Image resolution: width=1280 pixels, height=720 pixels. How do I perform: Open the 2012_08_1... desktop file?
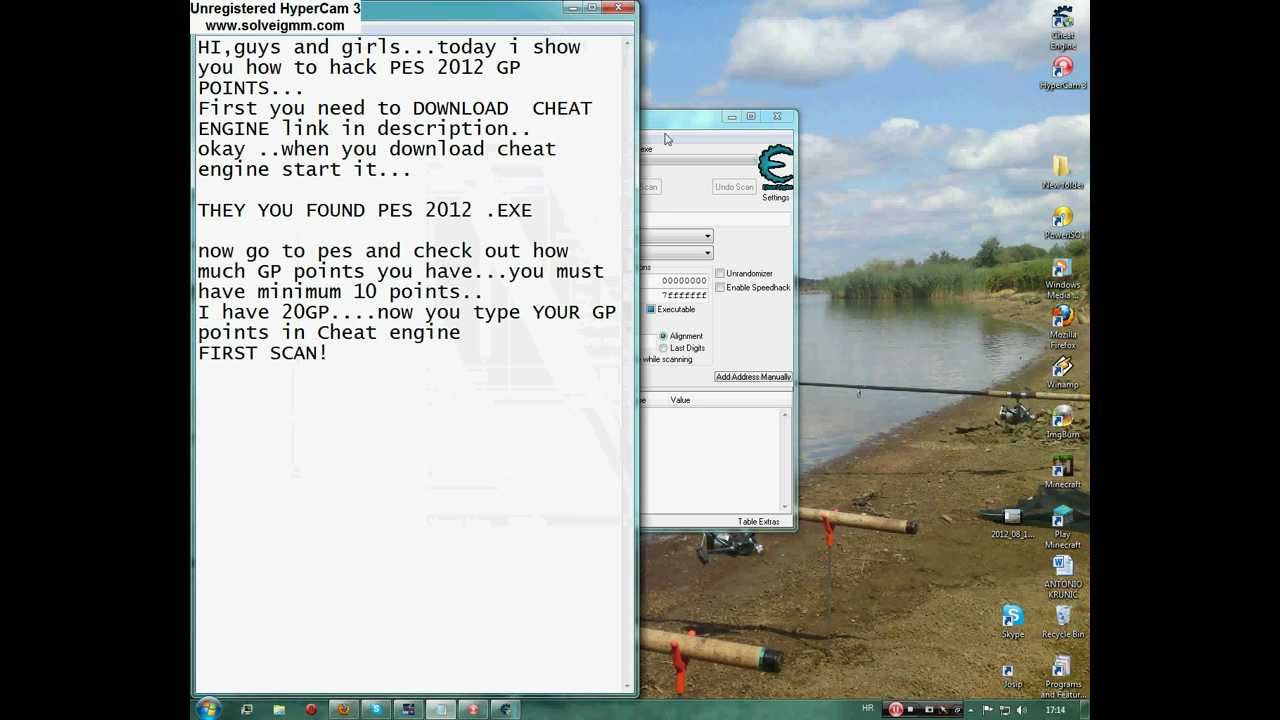coord(1013,523)
